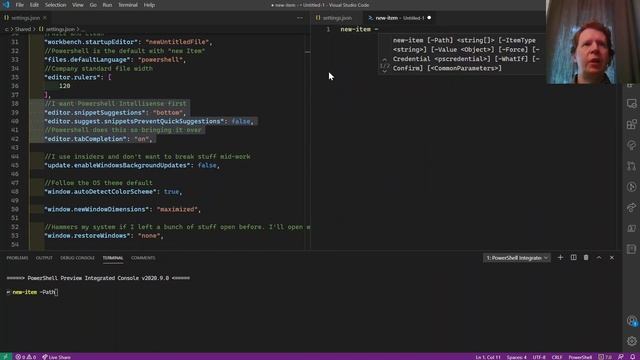Open the Remote Explorer monitor icon
Screen dimensions: 640x360
631,103
